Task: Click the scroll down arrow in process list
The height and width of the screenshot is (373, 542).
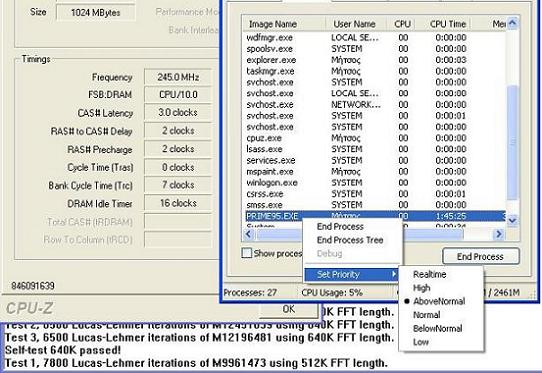Action: pos(512,220)
